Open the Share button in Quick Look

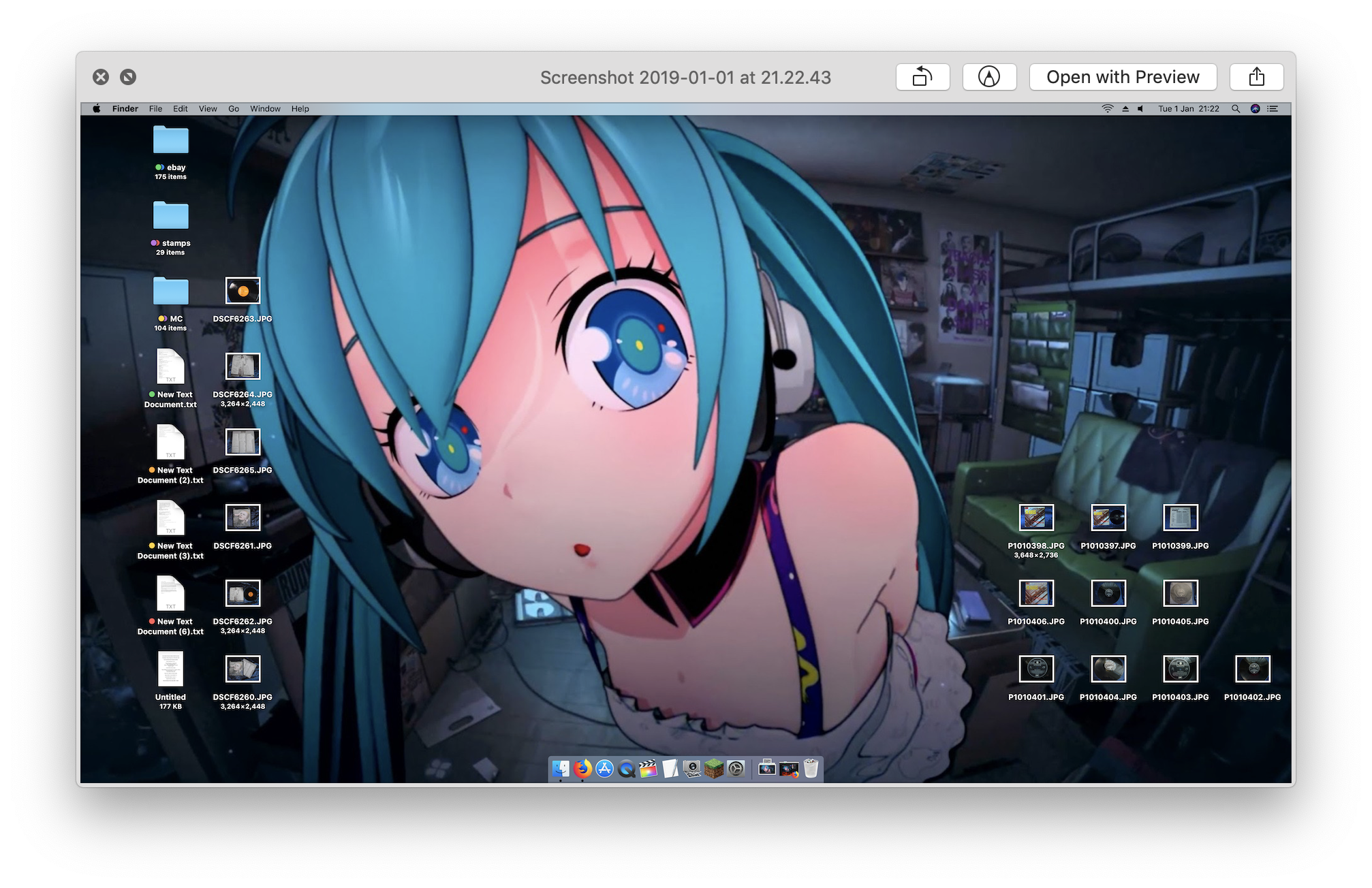pyautogui.click(x=1256, y=77)
